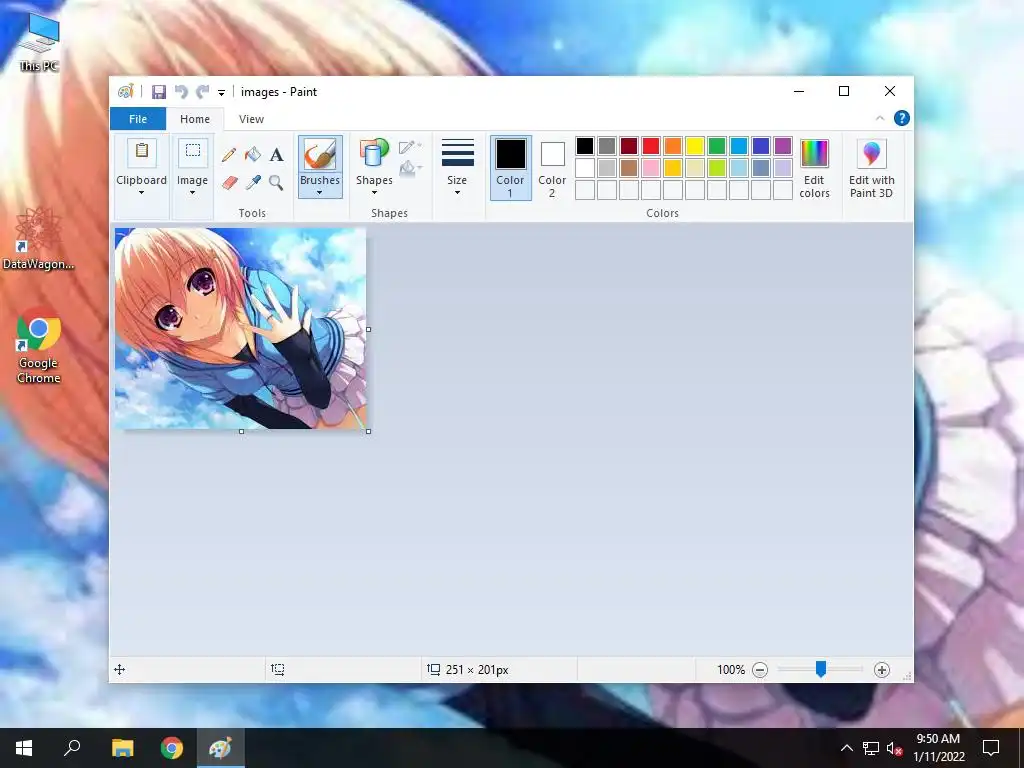1024x768 pixels.
Task: Open Customize Quick Access Toolbar dropdown
Action: [221, 93]
